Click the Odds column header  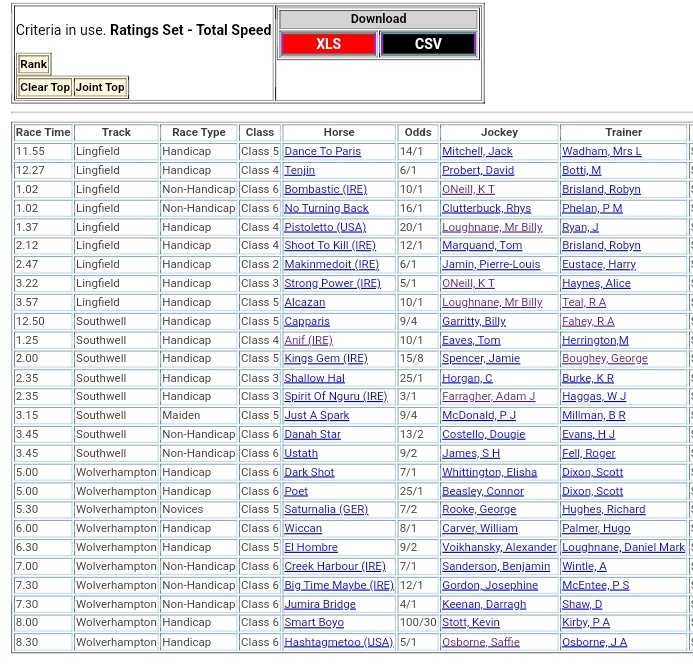[x=417, y=132]
